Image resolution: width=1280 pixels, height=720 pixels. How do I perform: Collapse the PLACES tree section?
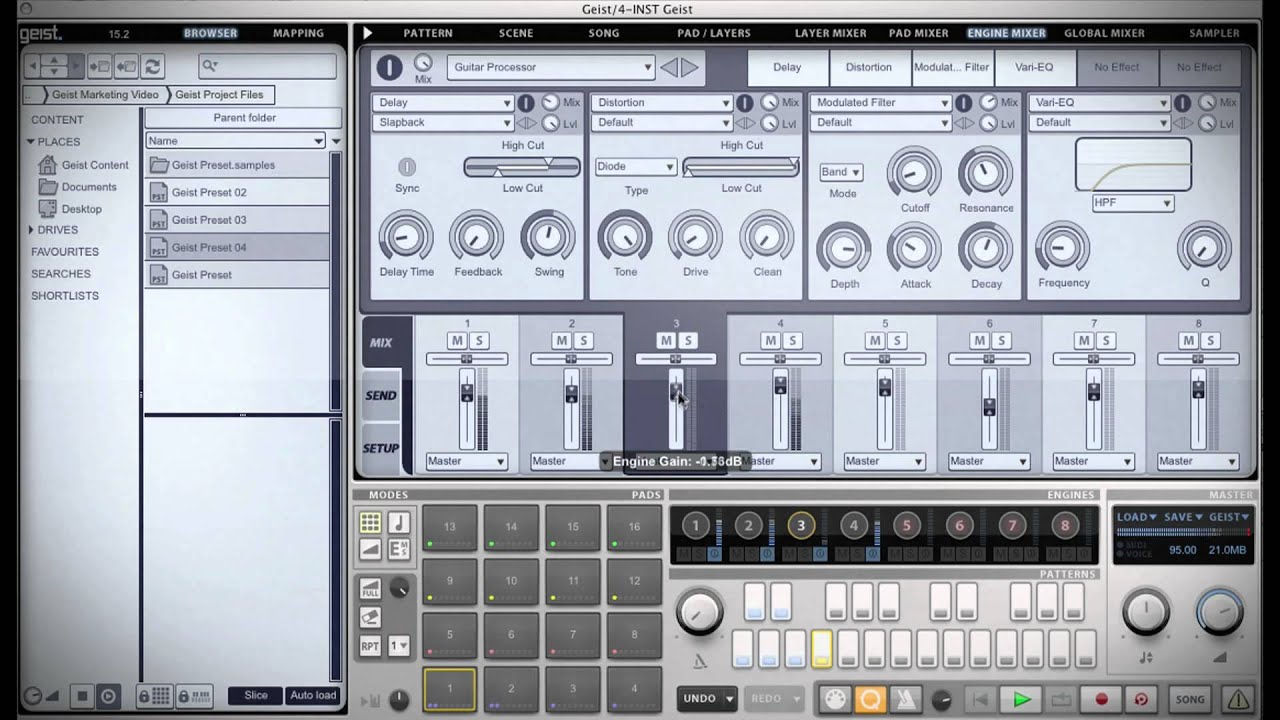coord(31,142)
